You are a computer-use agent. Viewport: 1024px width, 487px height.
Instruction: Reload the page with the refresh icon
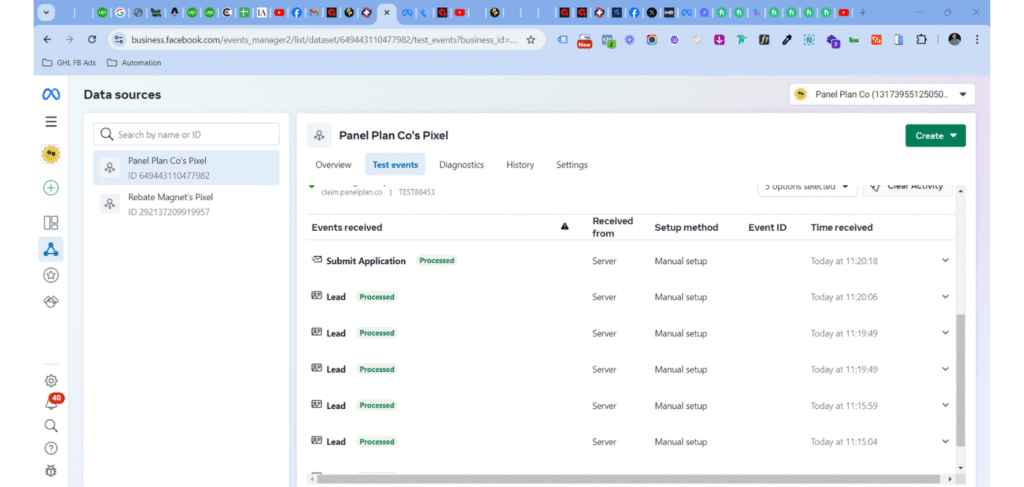click(92, 39)
